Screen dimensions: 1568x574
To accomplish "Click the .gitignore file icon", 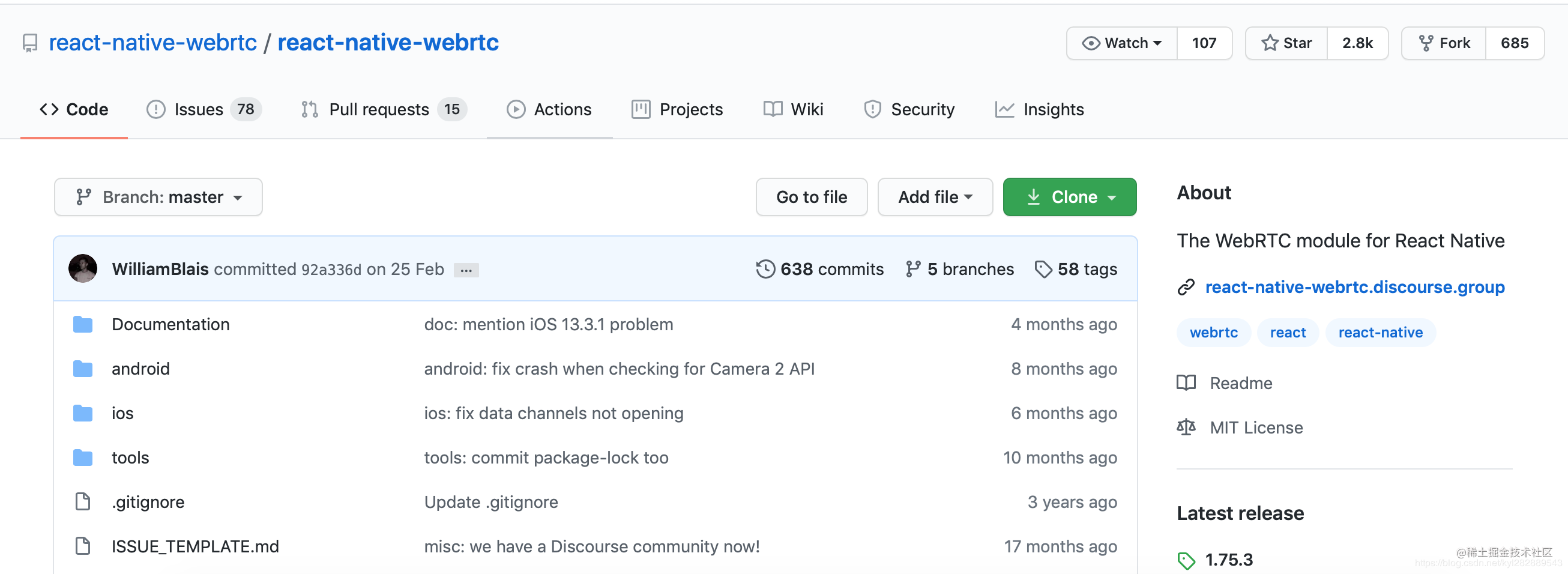I will [83, 502].
